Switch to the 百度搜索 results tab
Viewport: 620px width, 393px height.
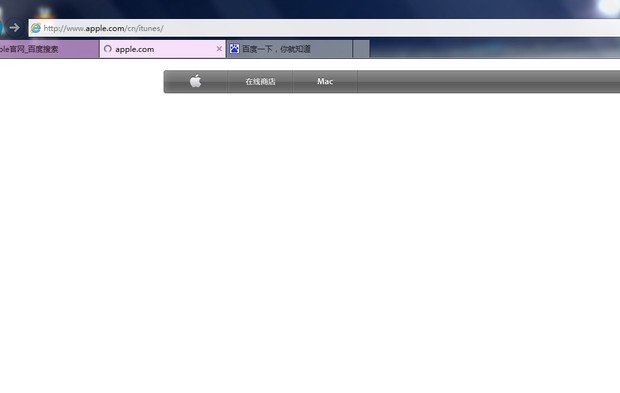(49, 49)
